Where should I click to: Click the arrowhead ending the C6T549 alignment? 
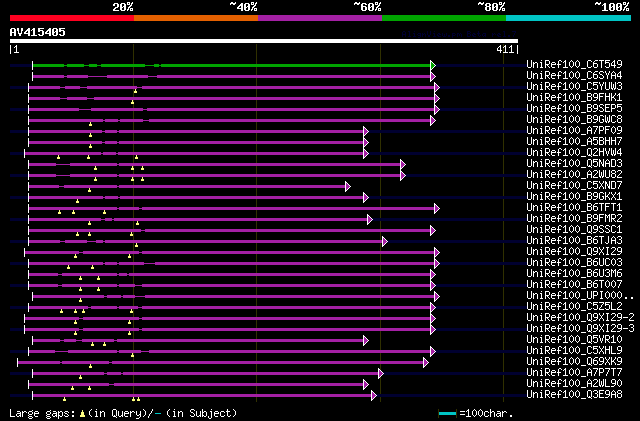pos(433,65)
